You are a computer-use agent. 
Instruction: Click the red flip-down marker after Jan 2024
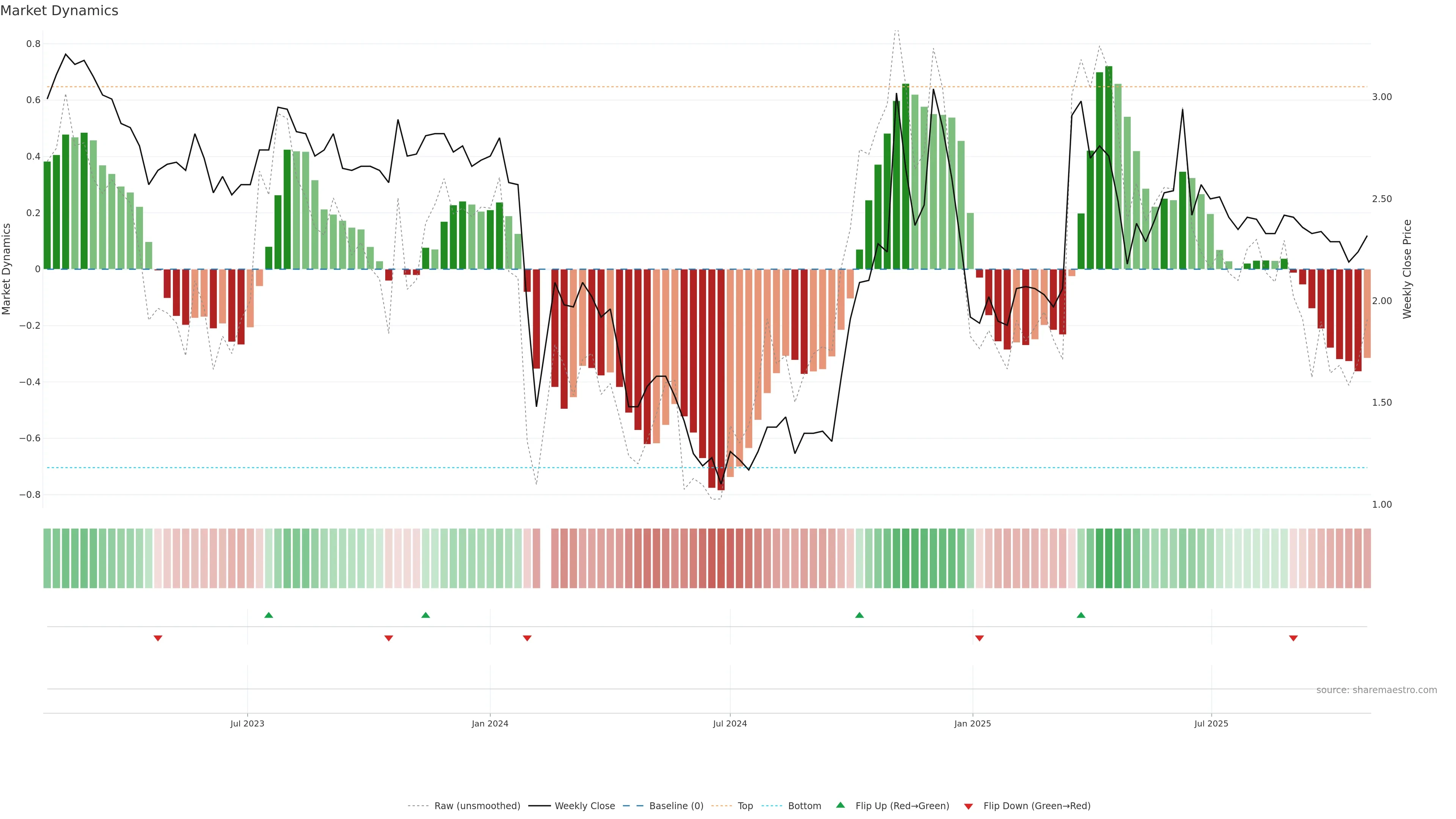(527, 638)
